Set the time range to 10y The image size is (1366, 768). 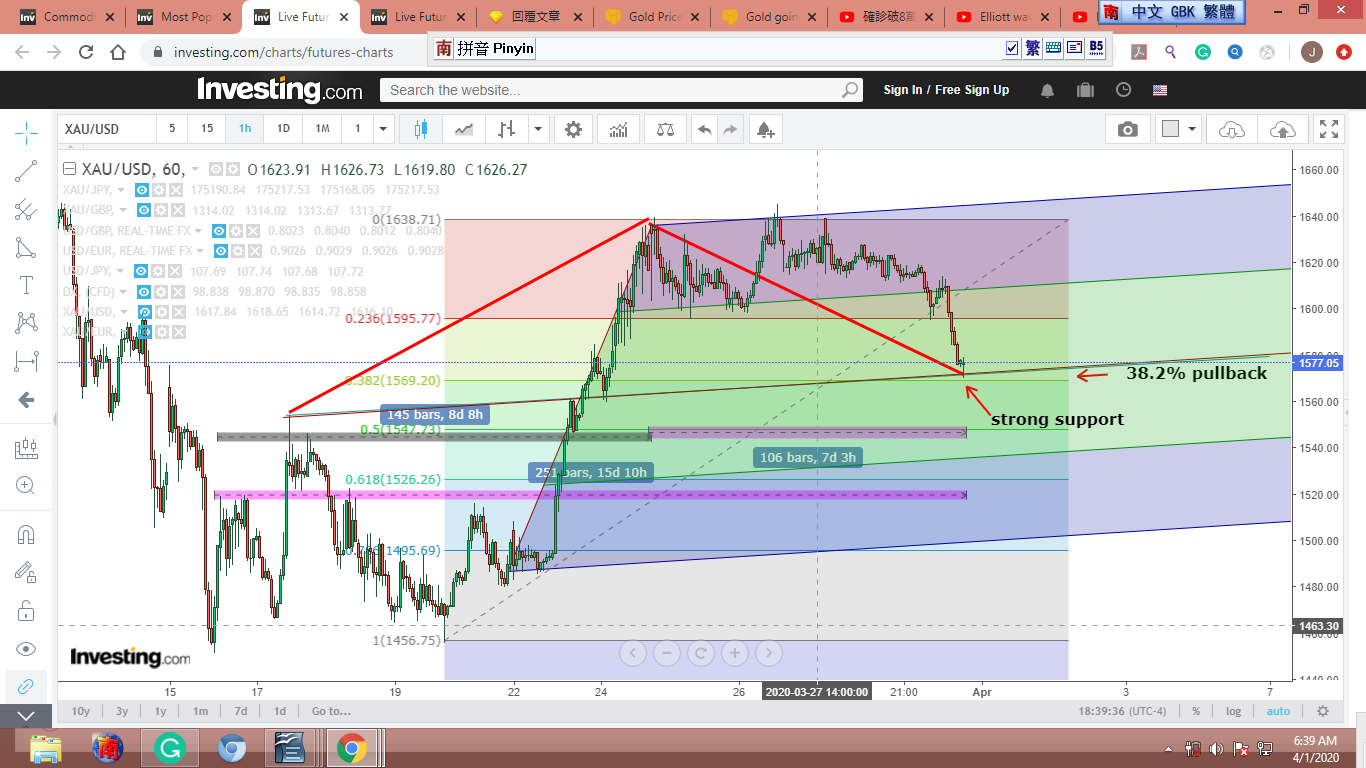[x=81, y=711]
